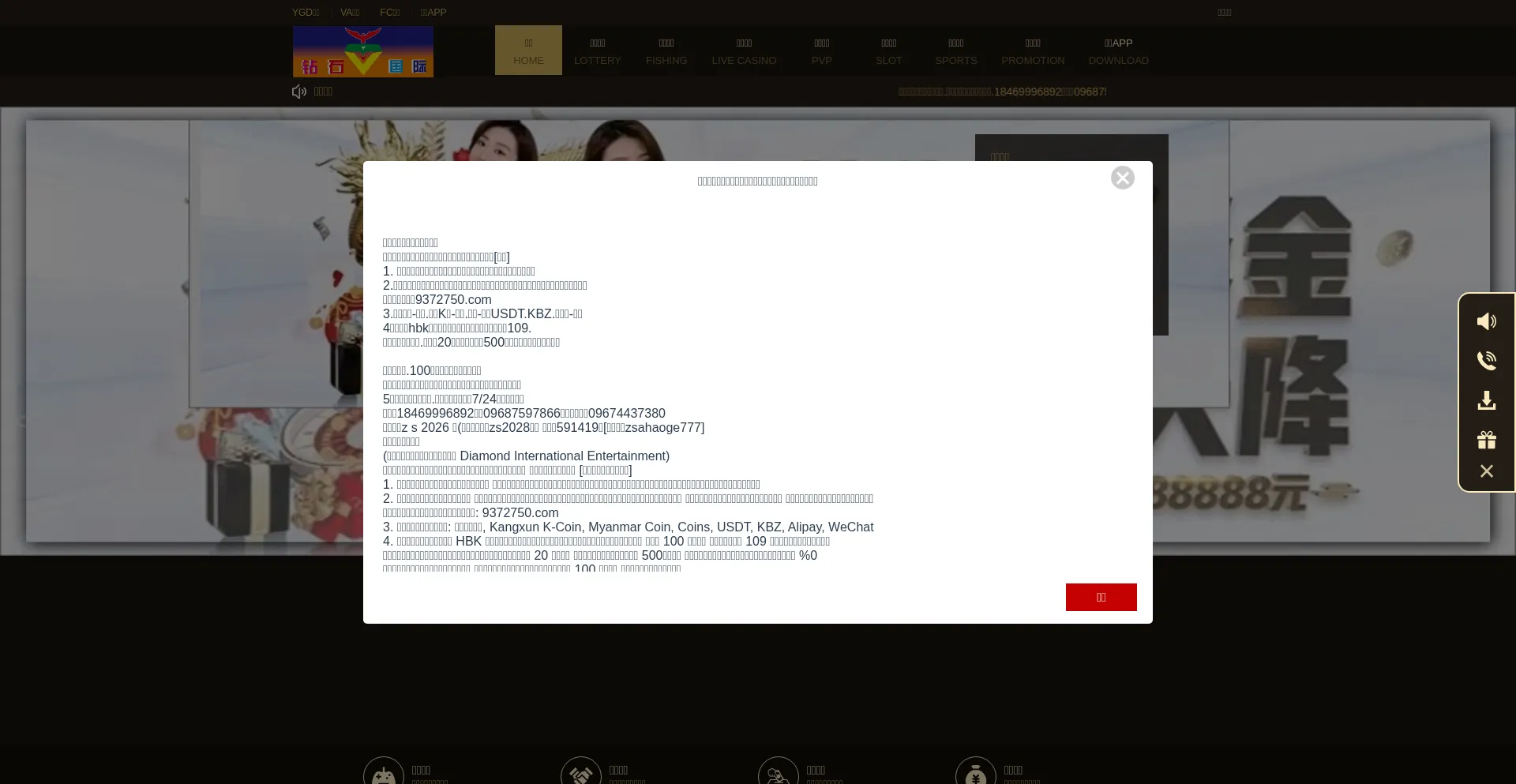The height and width of the screenshot is (784, 1516).
Task: Click the notice line containing "USDT.KBZ."
Action: coord(482,314)
